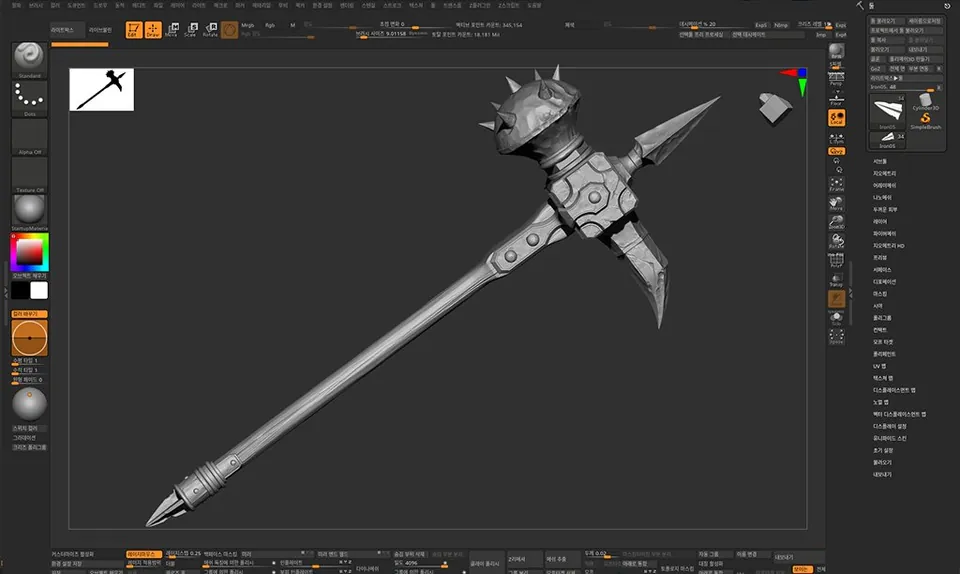
Task: Click the gray sphere preview below left sliders
Action: point(29,403)
